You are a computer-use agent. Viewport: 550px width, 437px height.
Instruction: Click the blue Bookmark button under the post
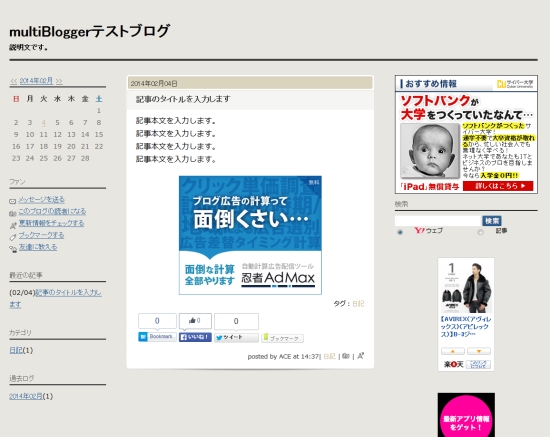(157, 337)
